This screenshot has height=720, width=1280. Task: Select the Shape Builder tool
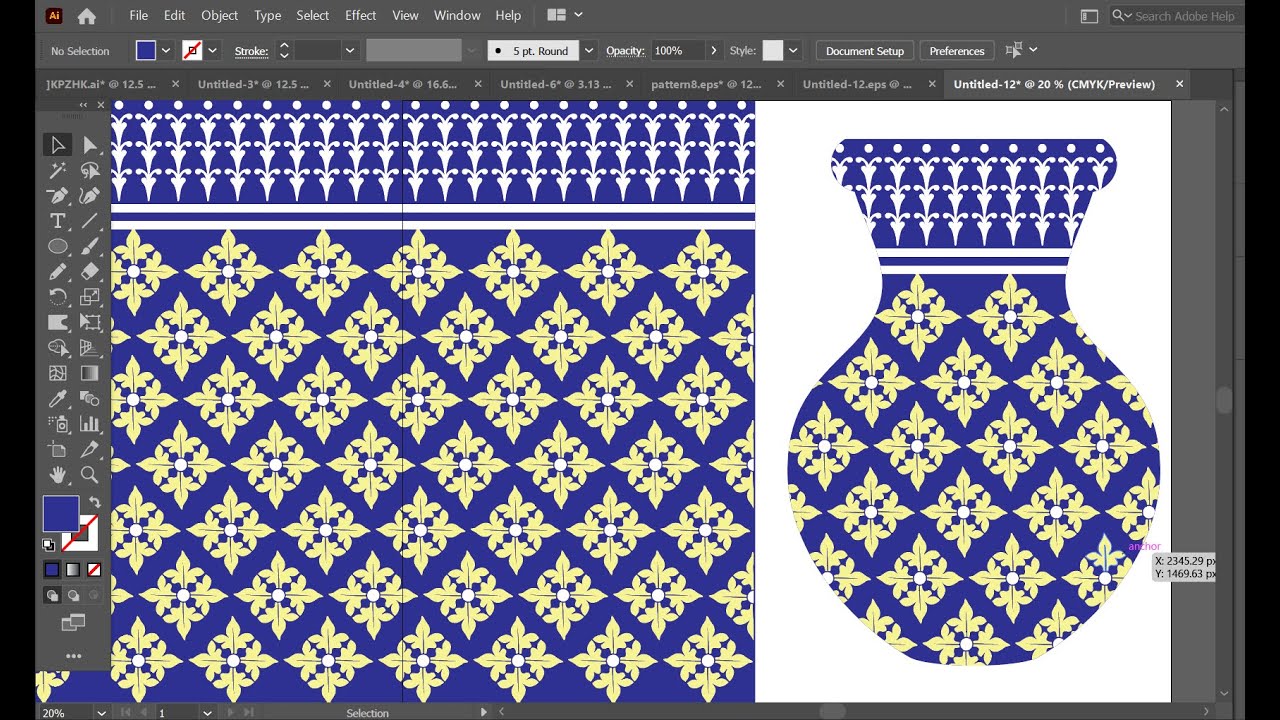pos(58,348)
